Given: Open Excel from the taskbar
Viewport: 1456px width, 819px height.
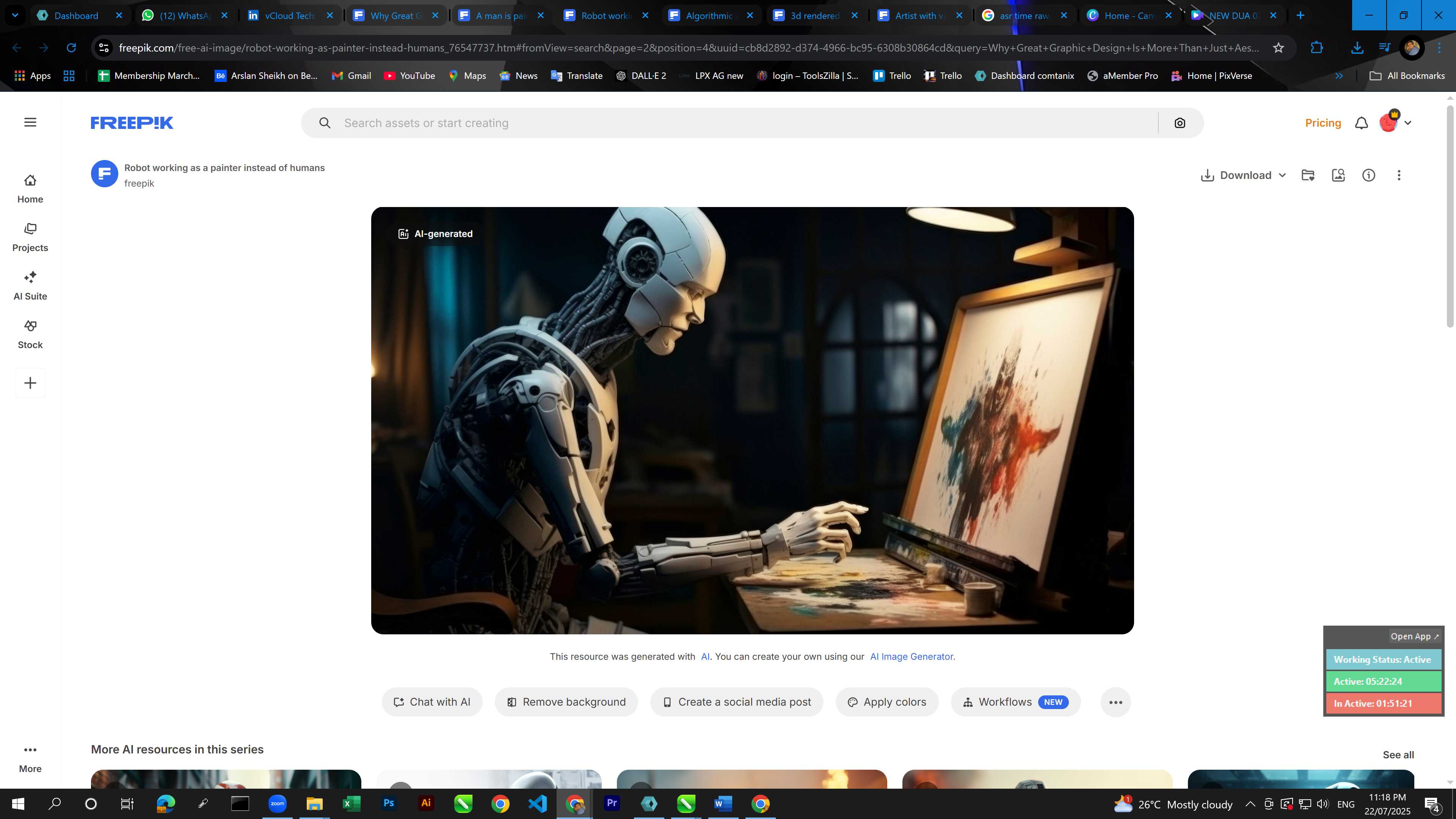Looking at the screenshot, I should click(351, 803).
